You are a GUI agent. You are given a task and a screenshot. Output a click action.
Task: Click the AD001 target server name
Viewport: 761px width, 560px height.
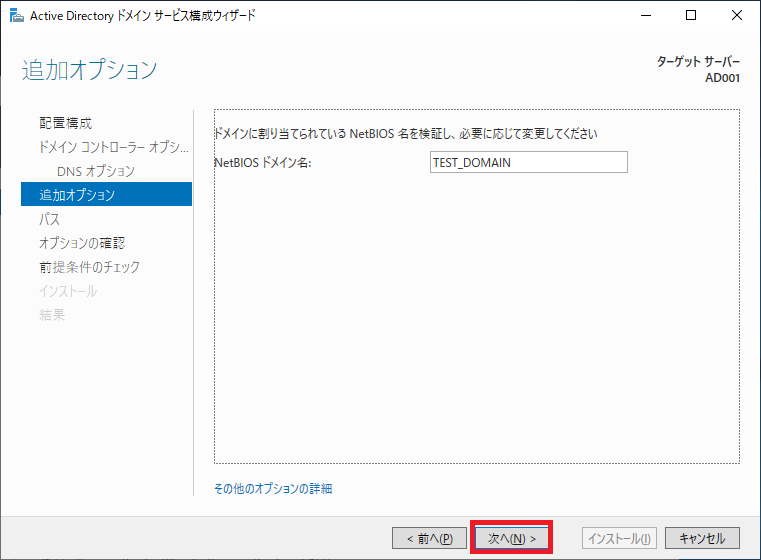click(723, 78)
